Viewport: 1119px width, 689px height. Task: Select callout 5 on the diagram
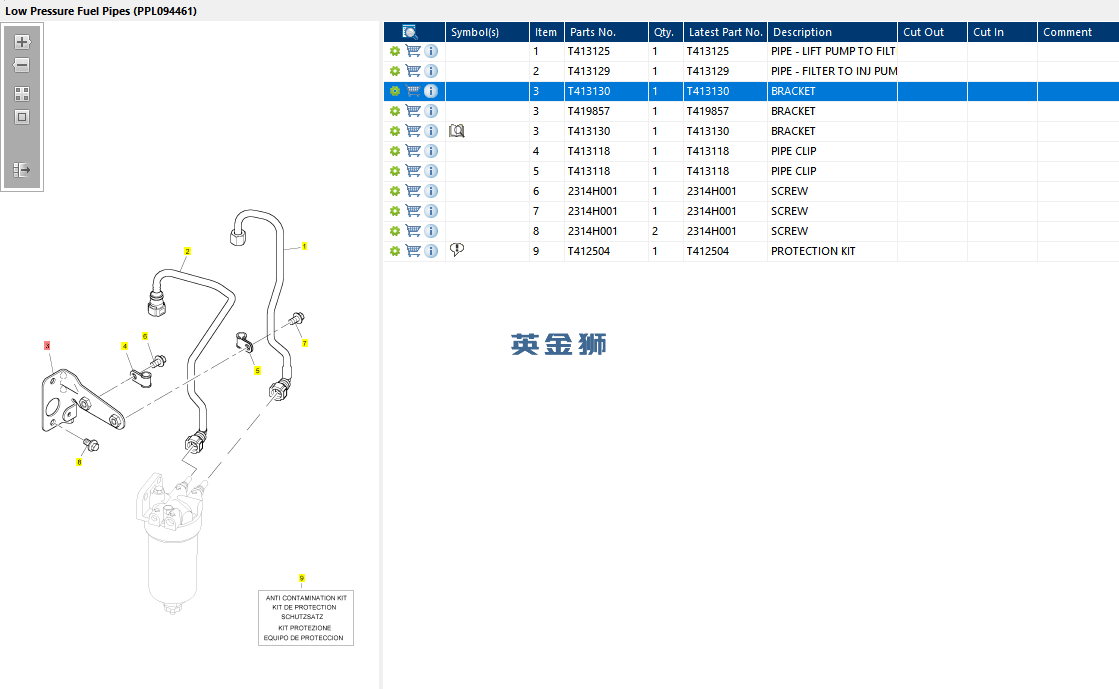coord(257,371)
